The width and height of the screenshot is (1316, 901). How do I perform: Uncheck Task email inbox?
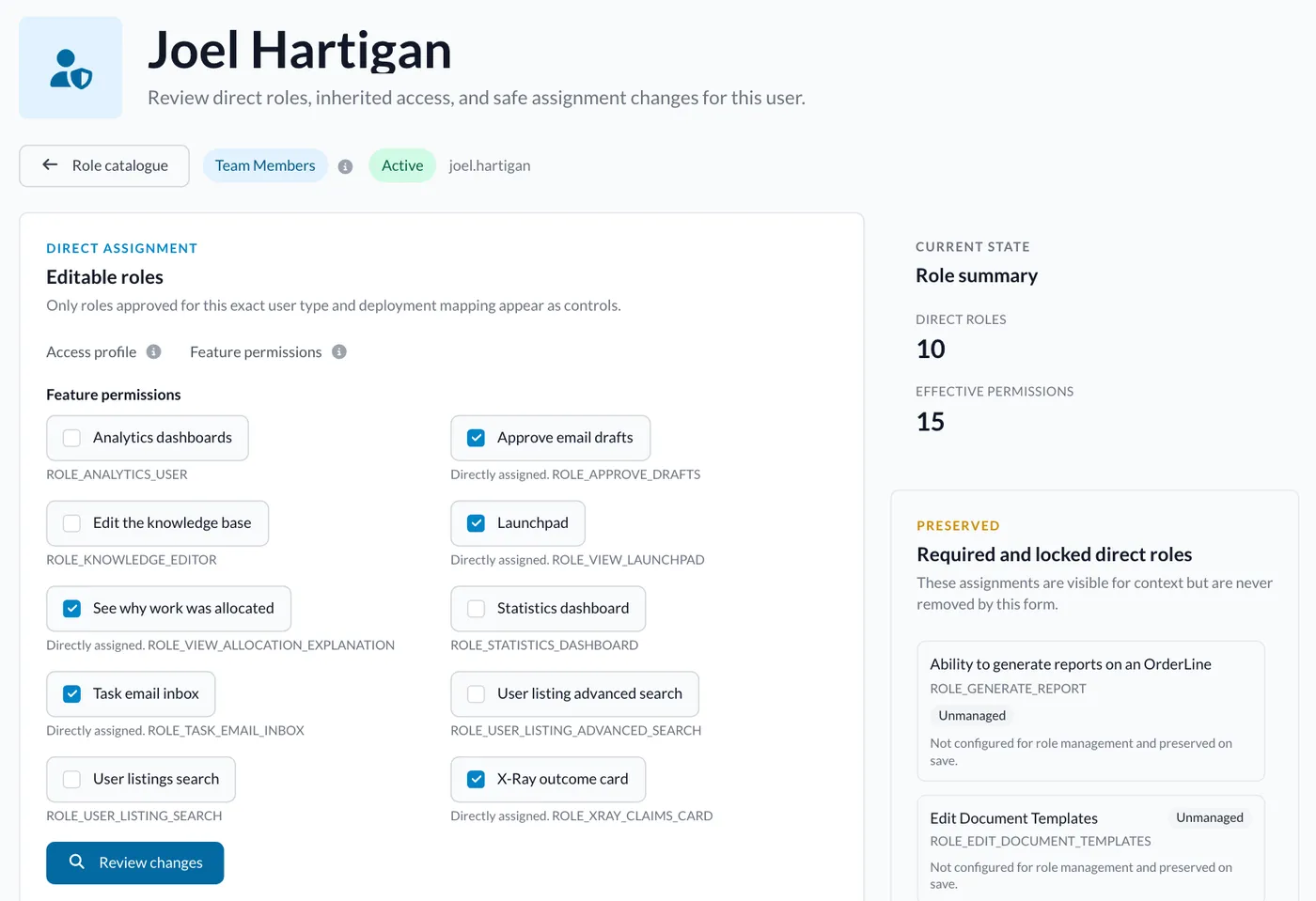71,694
